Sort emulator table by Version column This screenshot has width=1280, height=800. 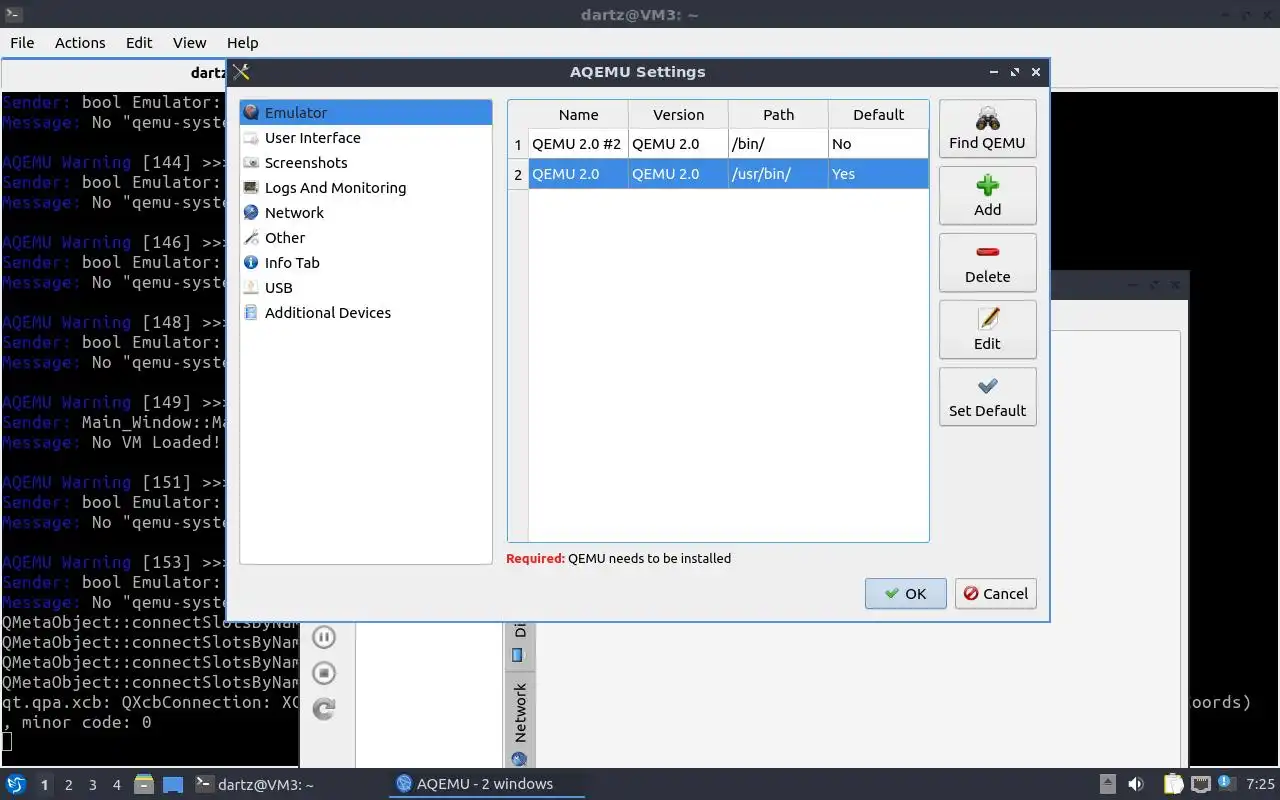point(678,115)
